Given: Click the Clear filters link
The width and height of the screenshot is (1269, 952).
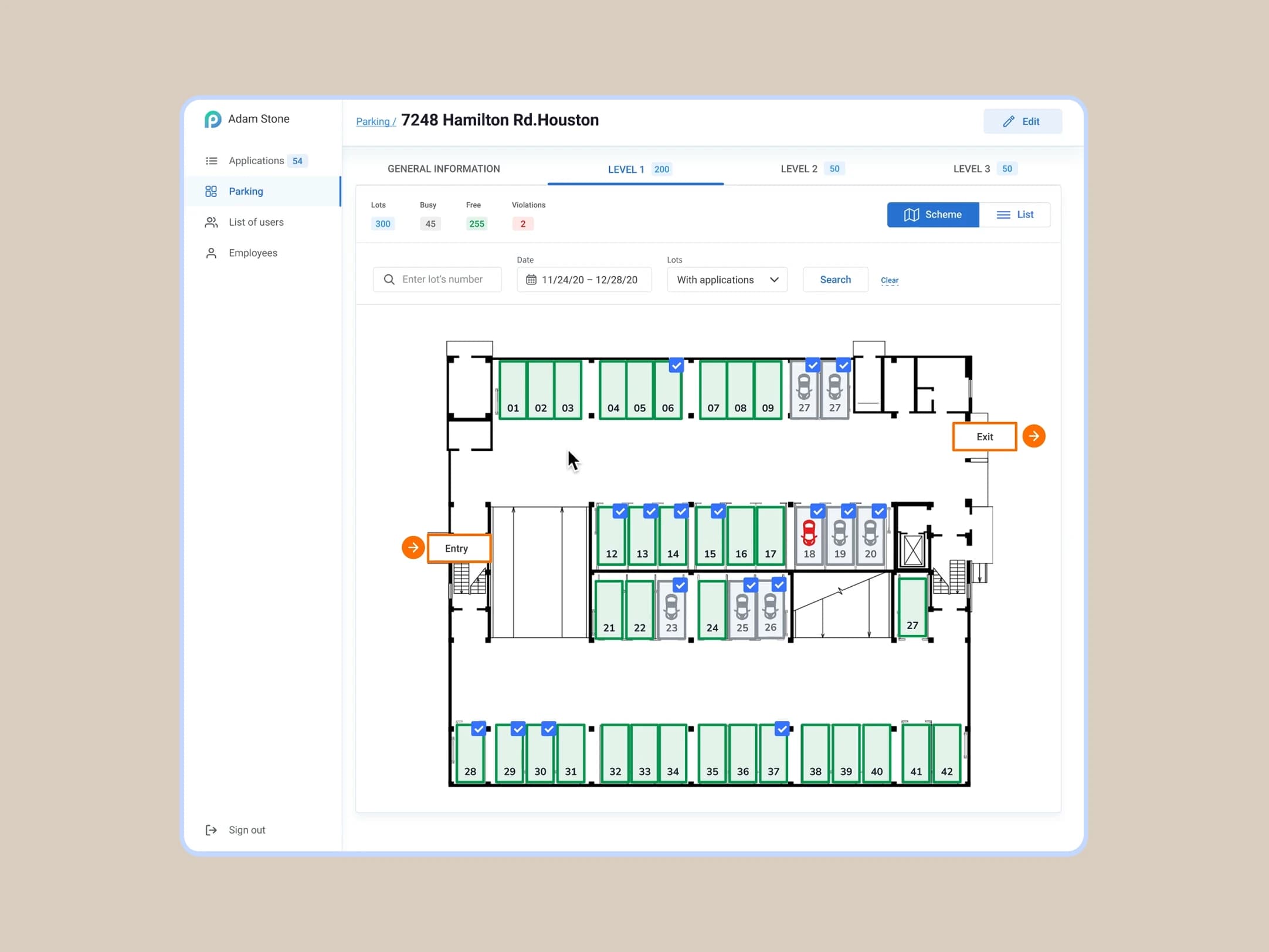Looking at the screenshot, I should (890, 280).
